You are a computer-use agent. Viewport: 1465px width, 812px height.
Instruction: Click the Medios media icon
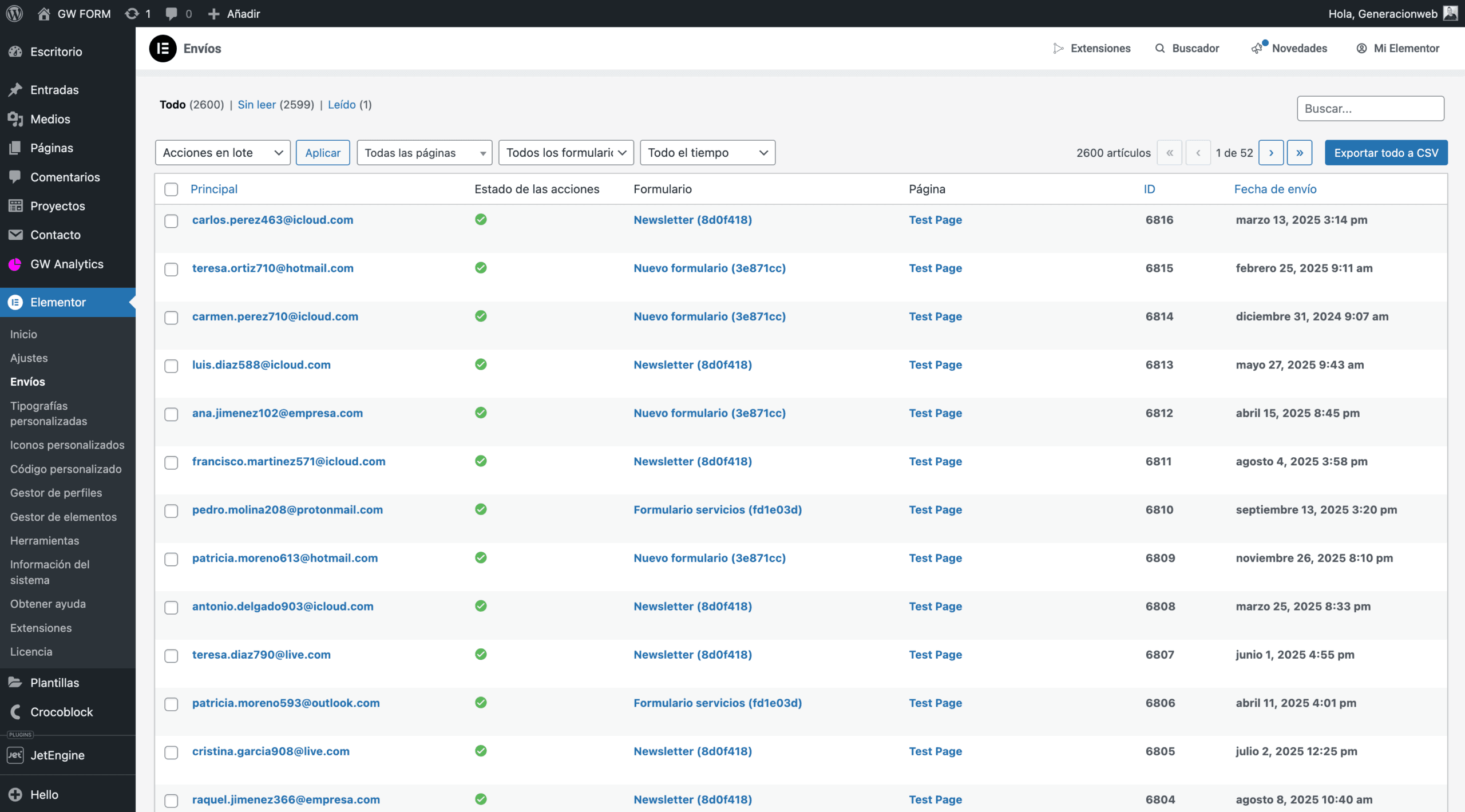[x=15, y=119]
